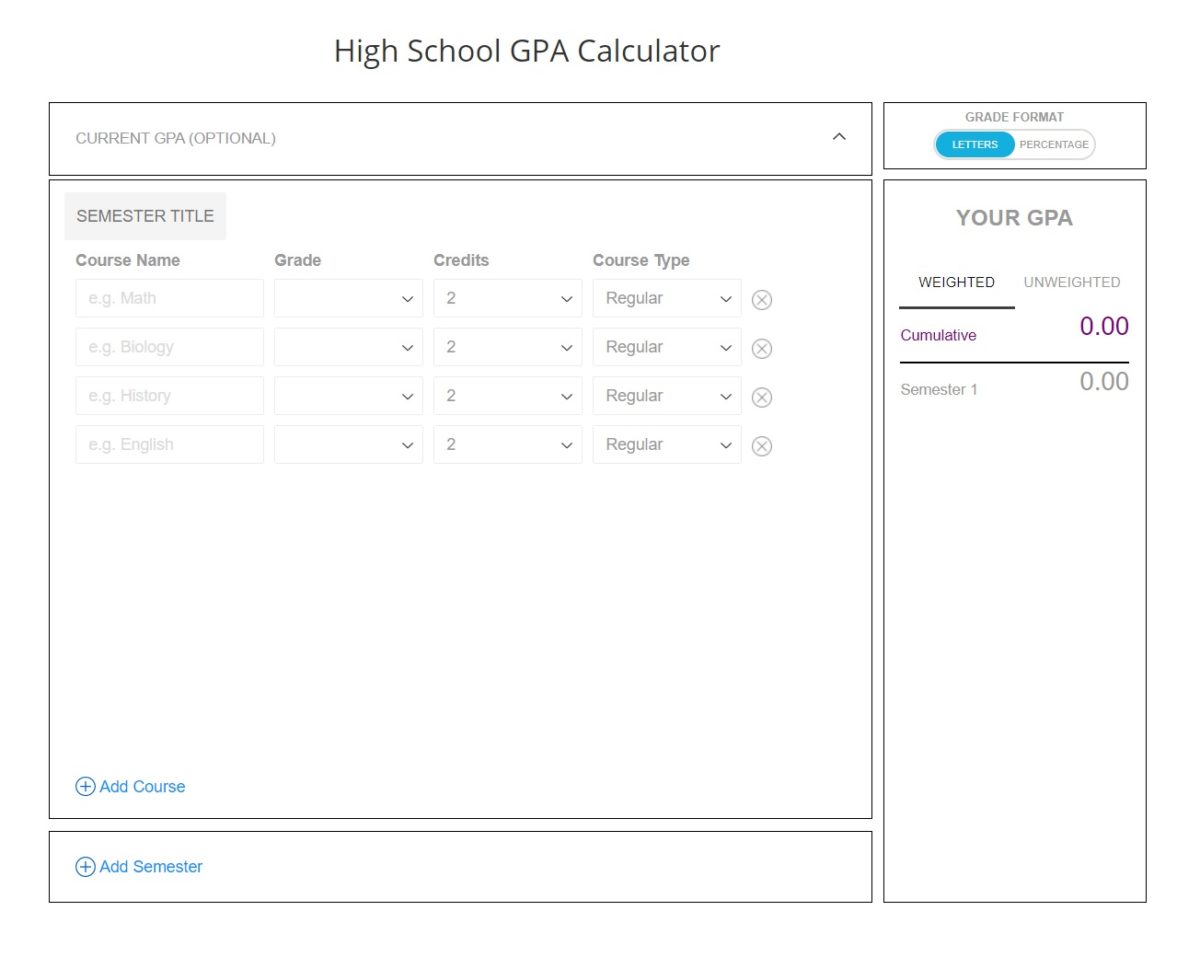Collapse the Current GPA section chevron
Screen dimensions: 1200x957
(x=840, y=136)
